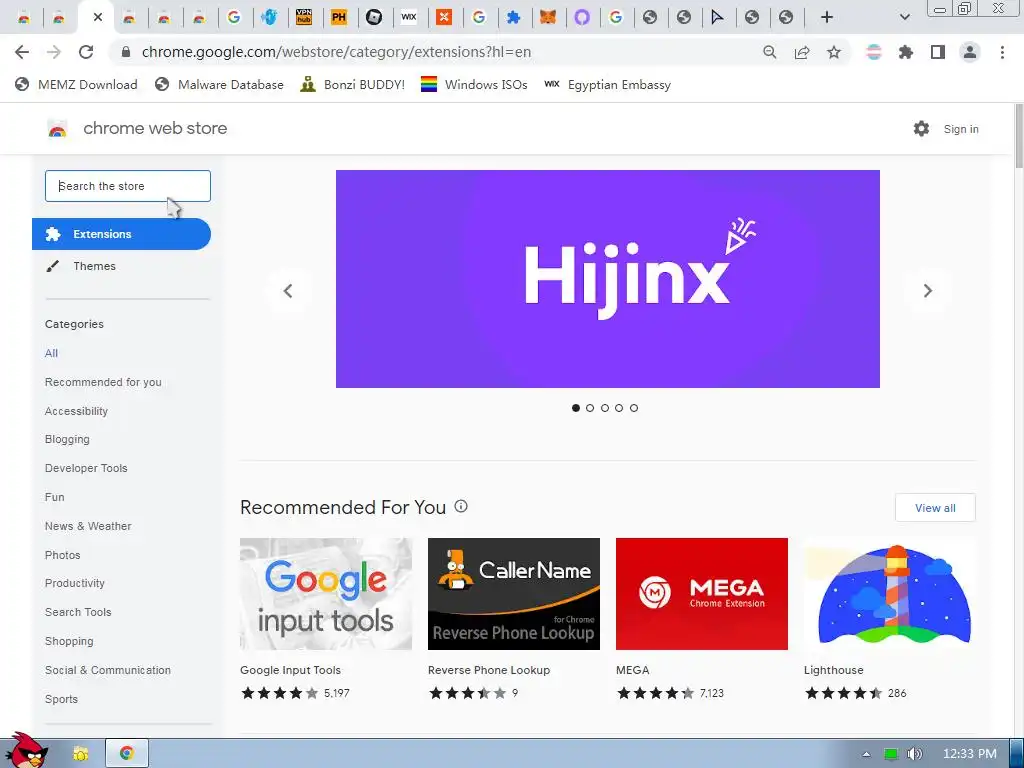Screen dimensions: 1024x768
Task: Select the last carousel dot
Action: 633,408
